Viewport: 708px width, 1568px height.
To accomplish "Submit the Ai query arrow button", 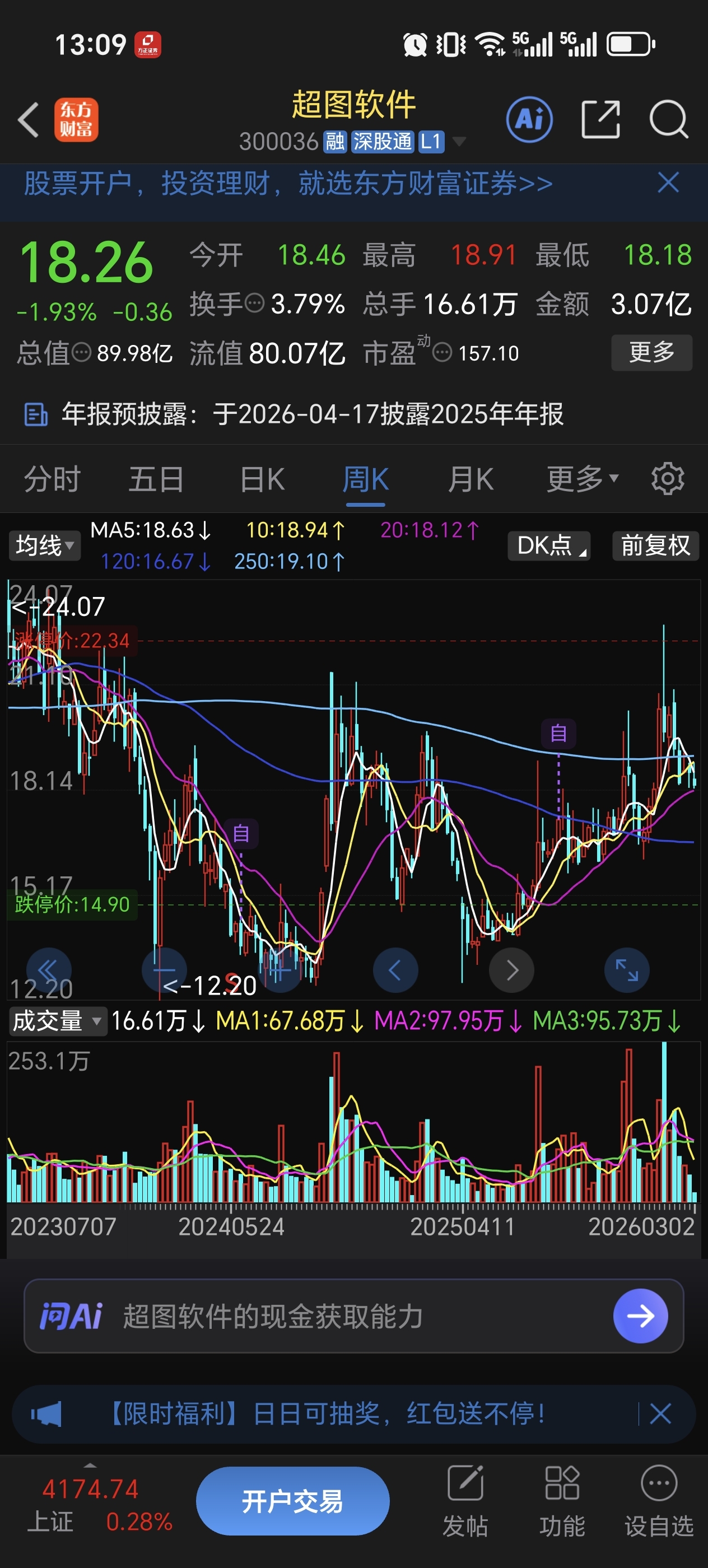I will [640, 1316].
